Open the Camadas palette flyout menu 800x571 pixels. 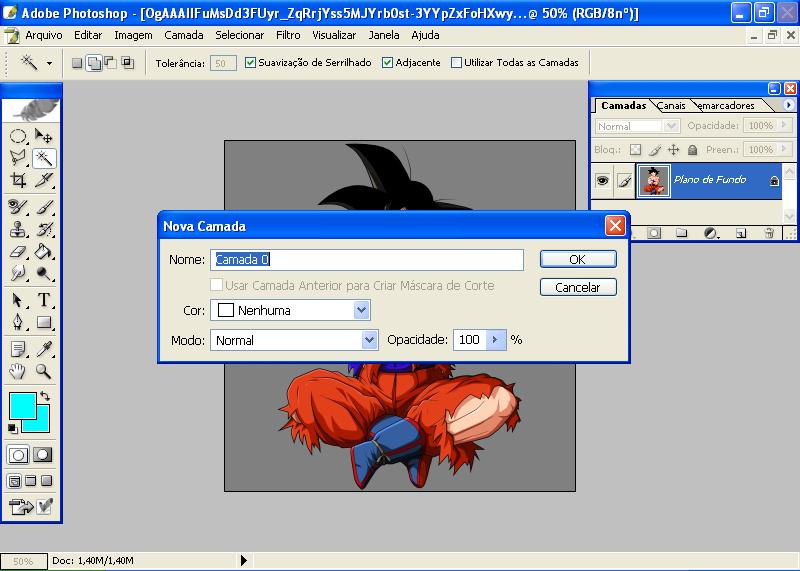tap(788, 105)
